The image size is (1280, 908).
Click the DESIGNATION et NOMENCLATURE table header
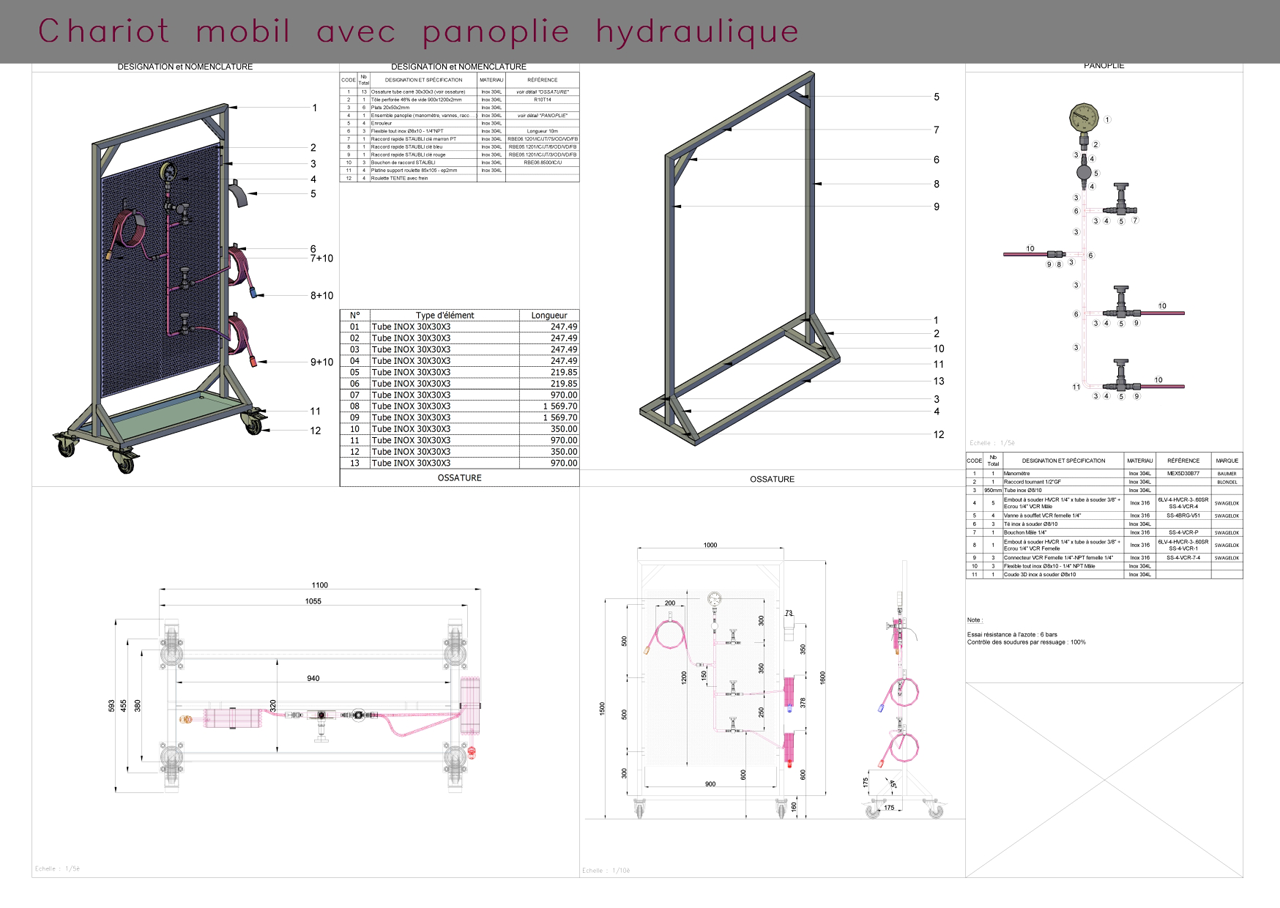pos(458,67)
